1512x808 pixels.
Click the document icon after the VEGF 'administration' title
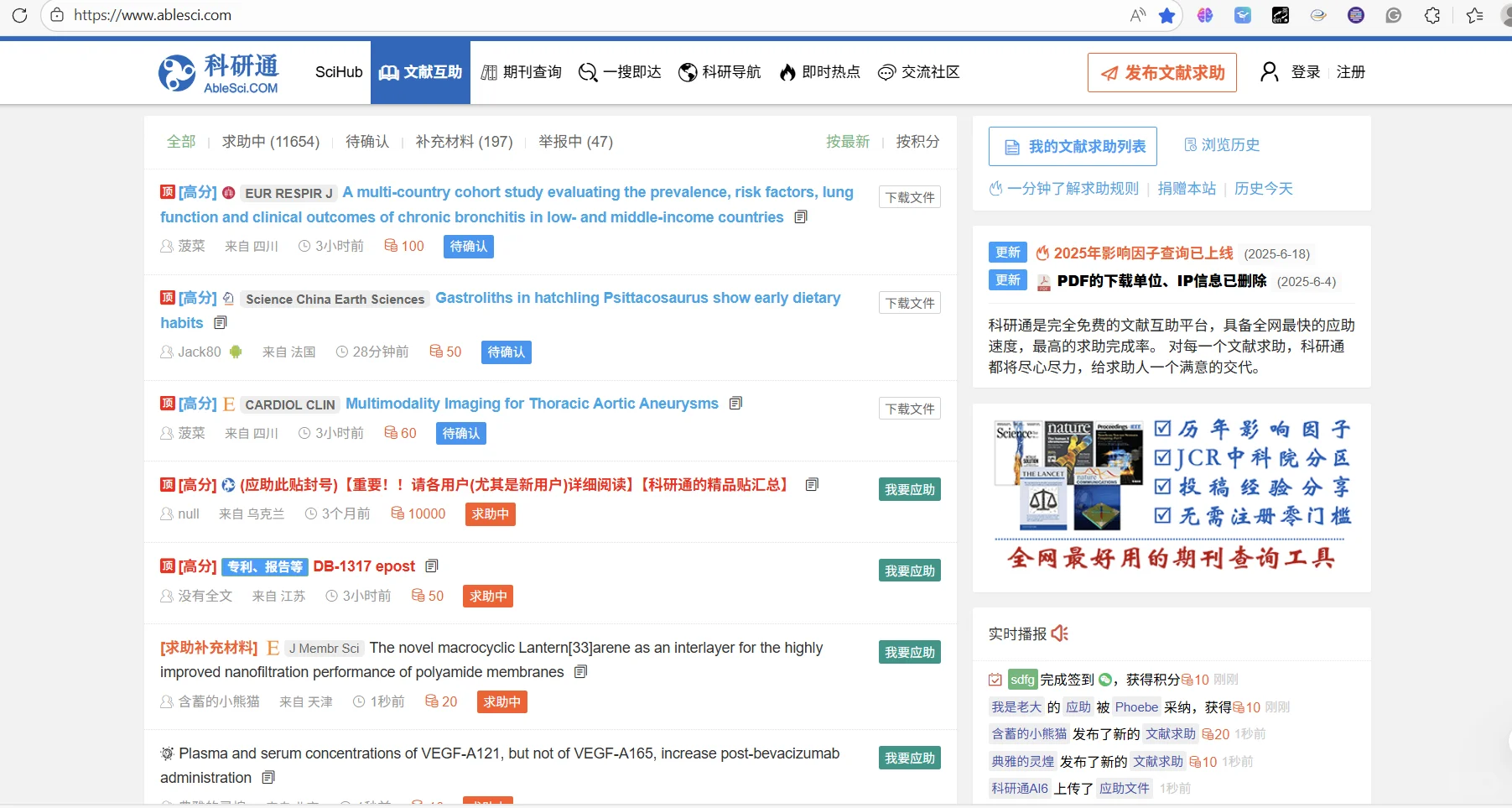coord(268,778)
